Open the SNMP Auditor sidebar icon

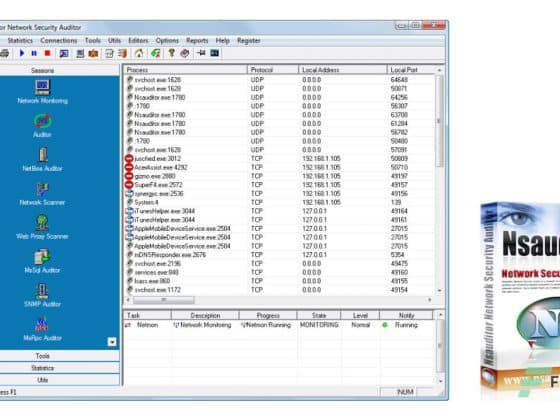click(42, 291)
